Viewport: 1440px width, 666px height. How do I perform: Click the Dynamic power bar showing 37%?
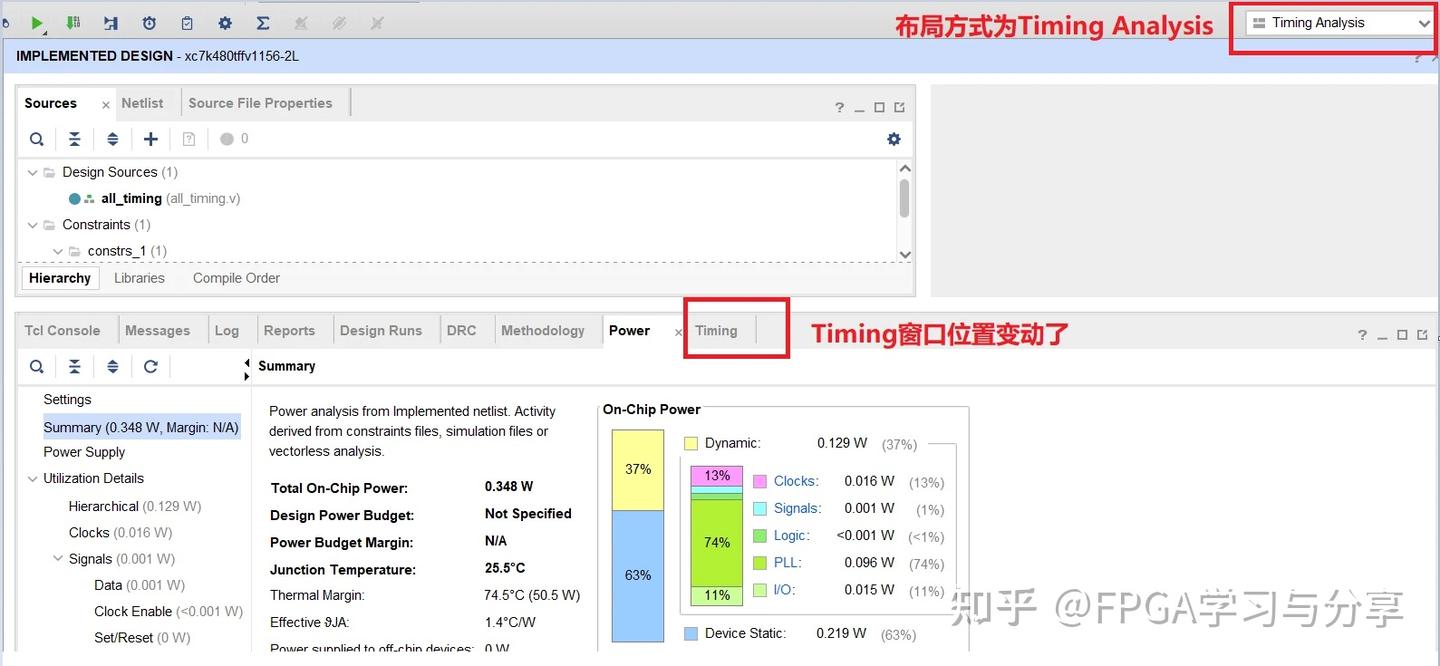[x=639, y=468]
